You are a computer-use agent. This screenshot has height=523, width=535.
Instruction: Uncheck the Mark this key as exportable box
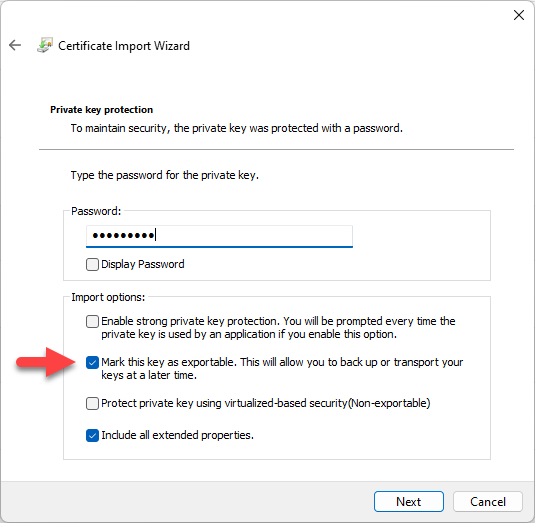pyautogui.click(x=92, y=362)
